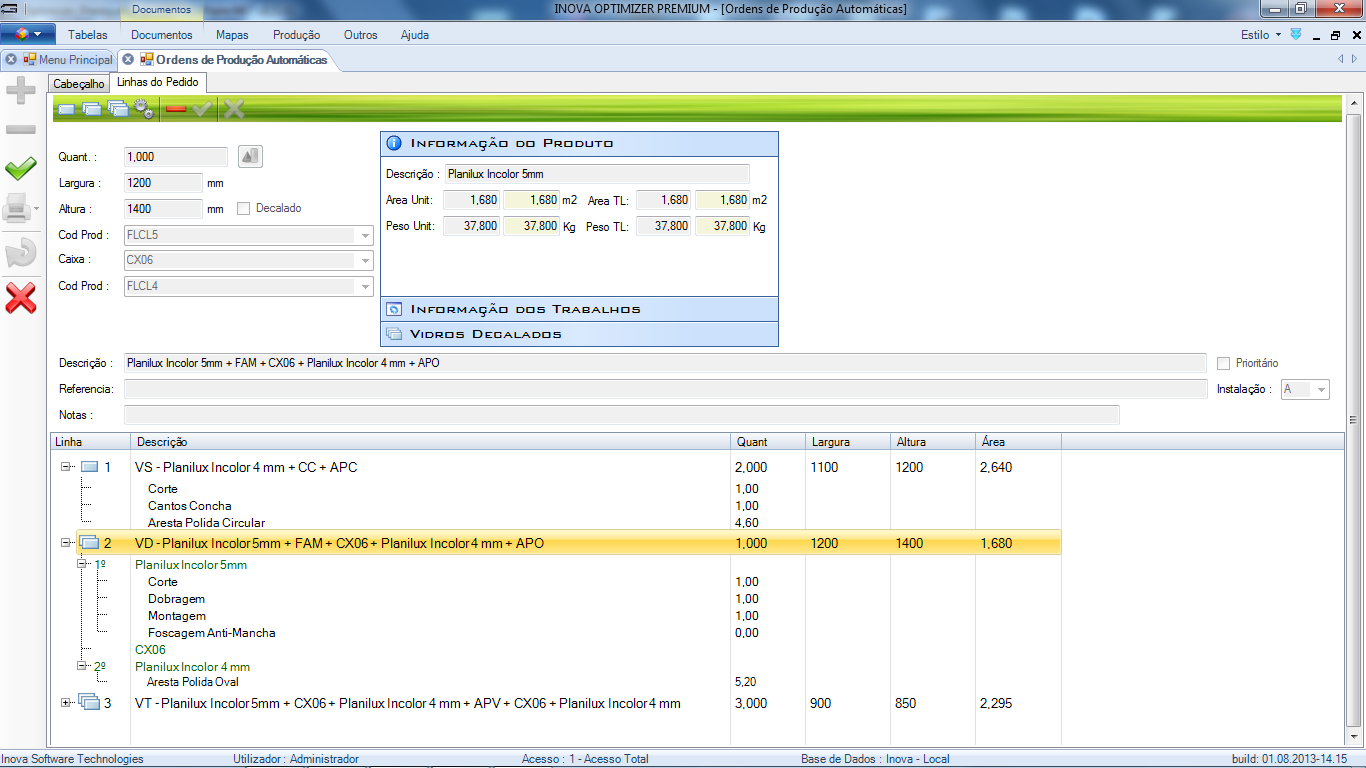Select the Cantos Concha tree row
Viewport: 1366px width, 768px height.
(x=189, y=506)
